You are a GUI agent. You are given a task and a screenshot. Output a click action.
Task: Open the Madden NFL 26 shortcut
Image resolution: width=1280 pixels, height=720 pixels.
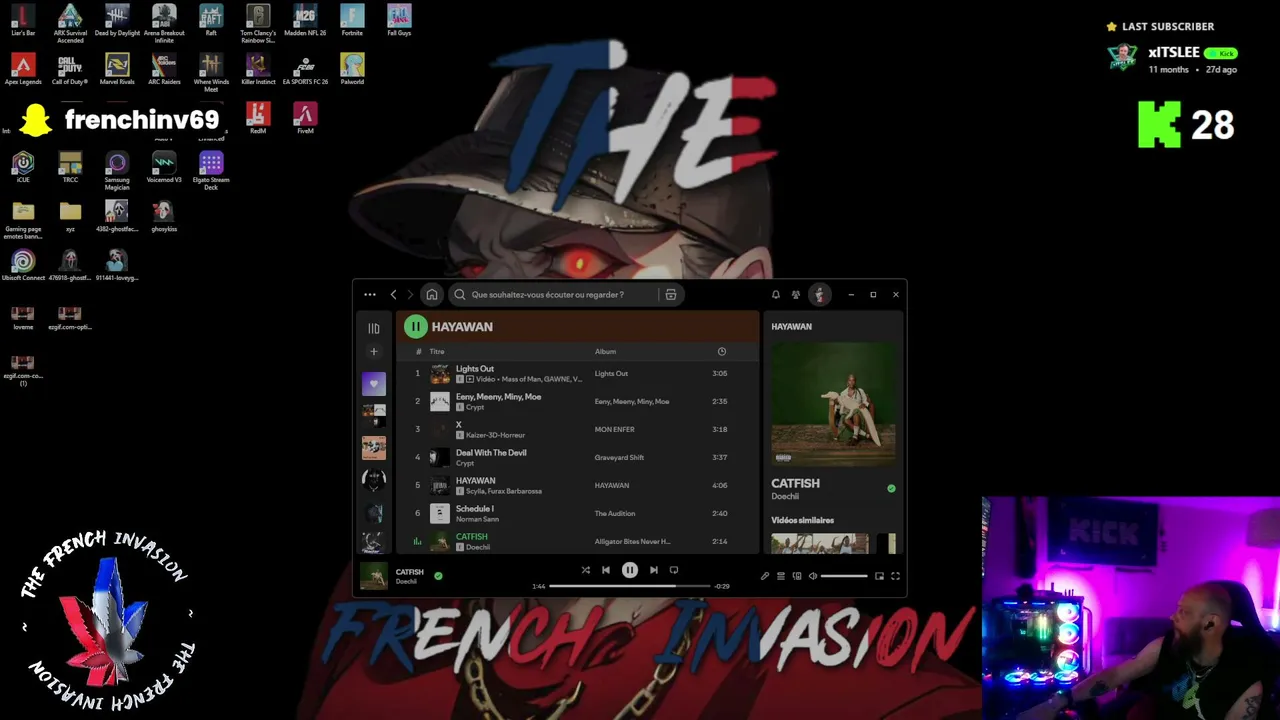pos(305,21)
